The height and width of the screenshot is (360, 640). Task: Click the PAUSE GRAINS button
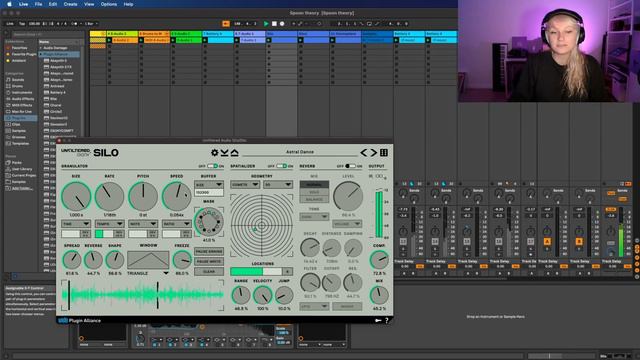(209, 251)
